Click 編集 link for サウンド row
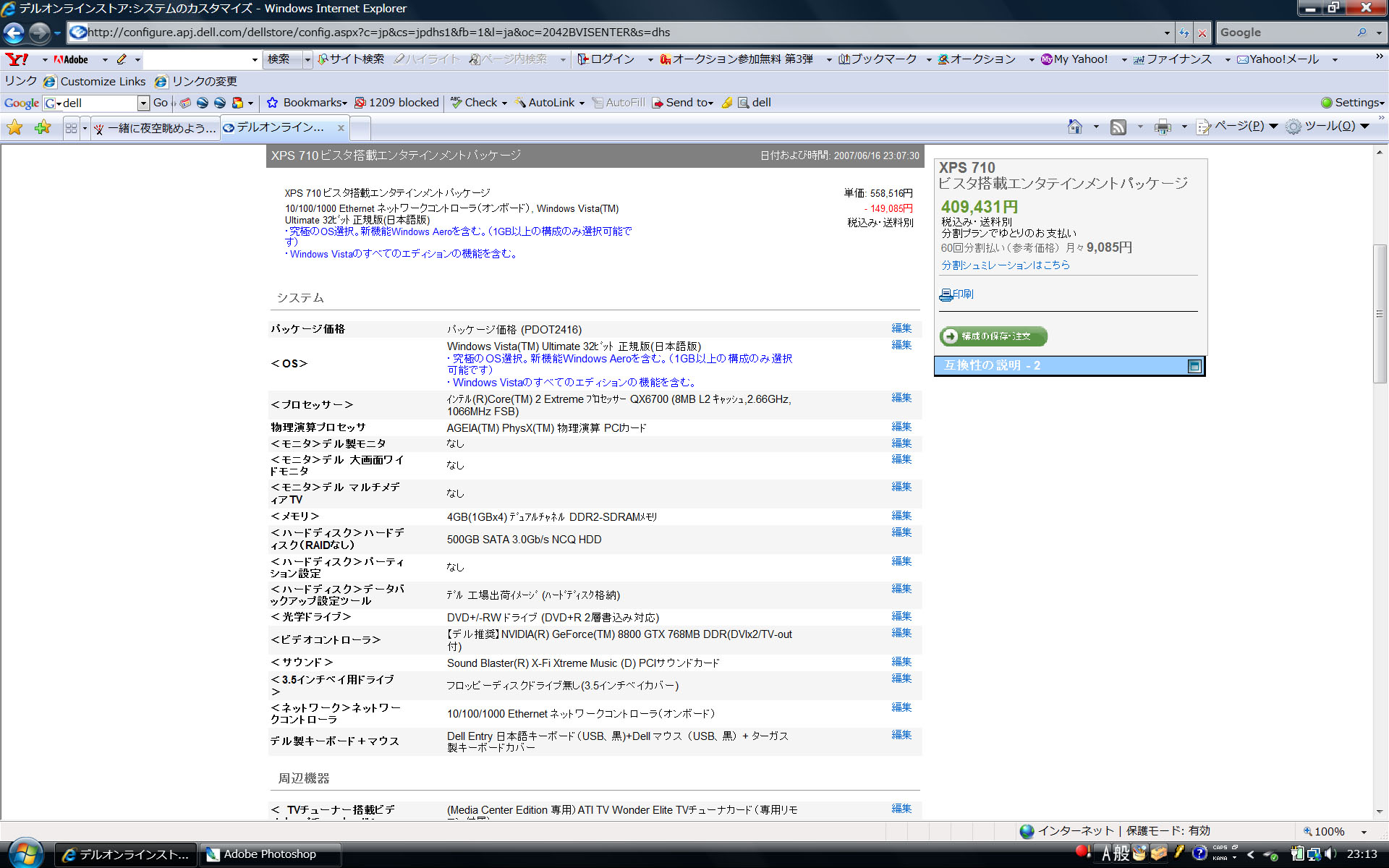Viewport: 1389px width, 868px height. click(x=901, y=662)
